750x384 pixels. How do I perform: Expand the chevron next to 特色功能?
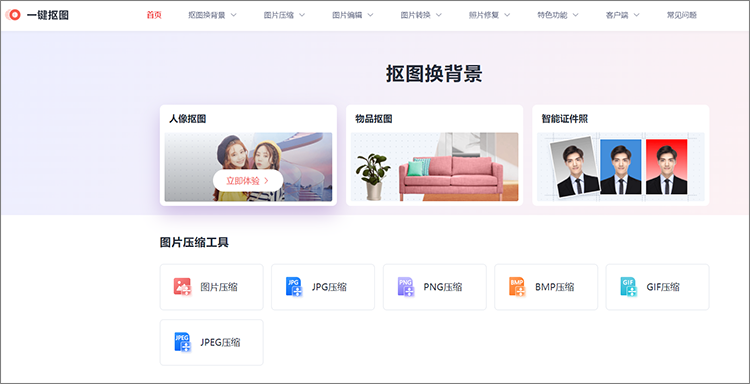(x=575, y=15)
